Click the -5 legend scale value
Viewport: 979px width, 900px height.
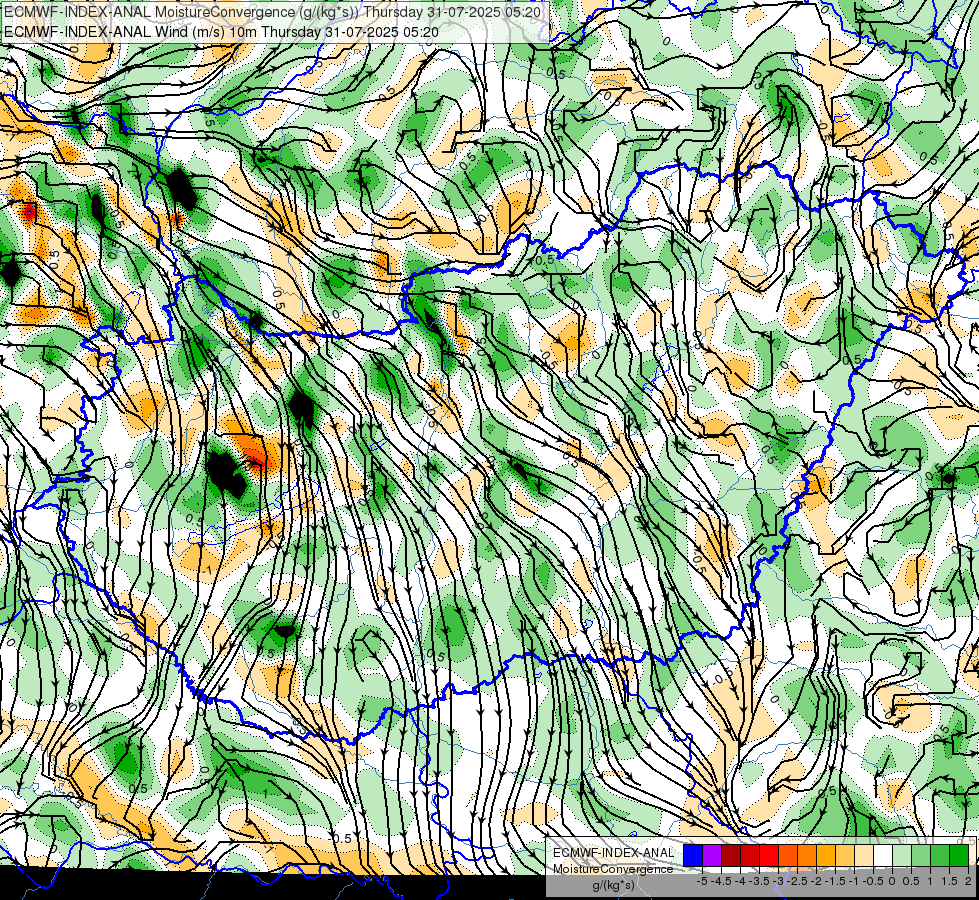pyautogui.click(x=702, y=881)
